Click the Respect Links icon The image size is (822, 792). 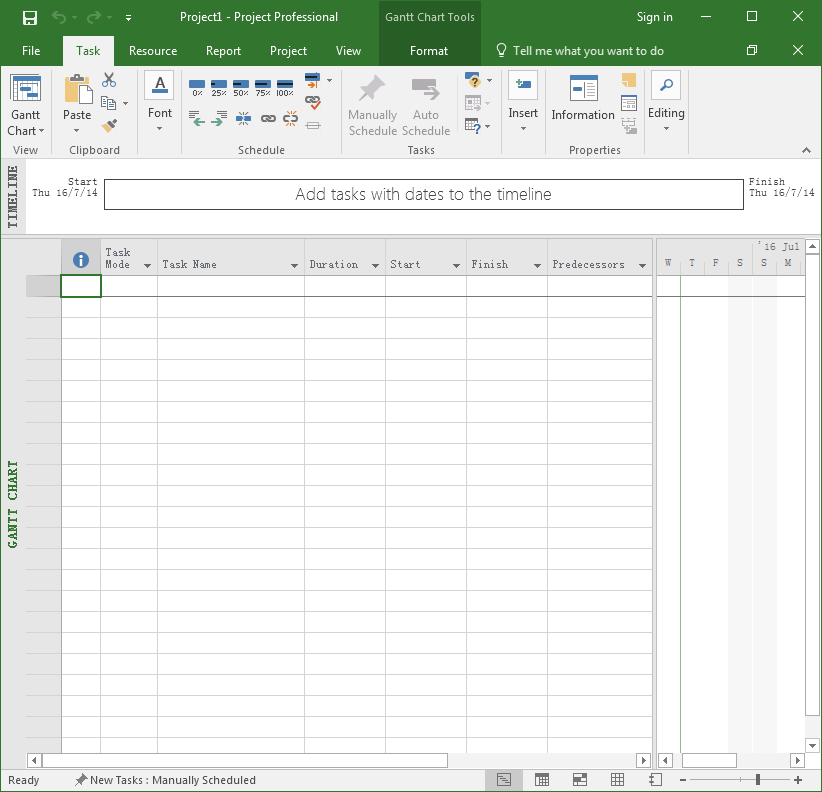point(312,102)
